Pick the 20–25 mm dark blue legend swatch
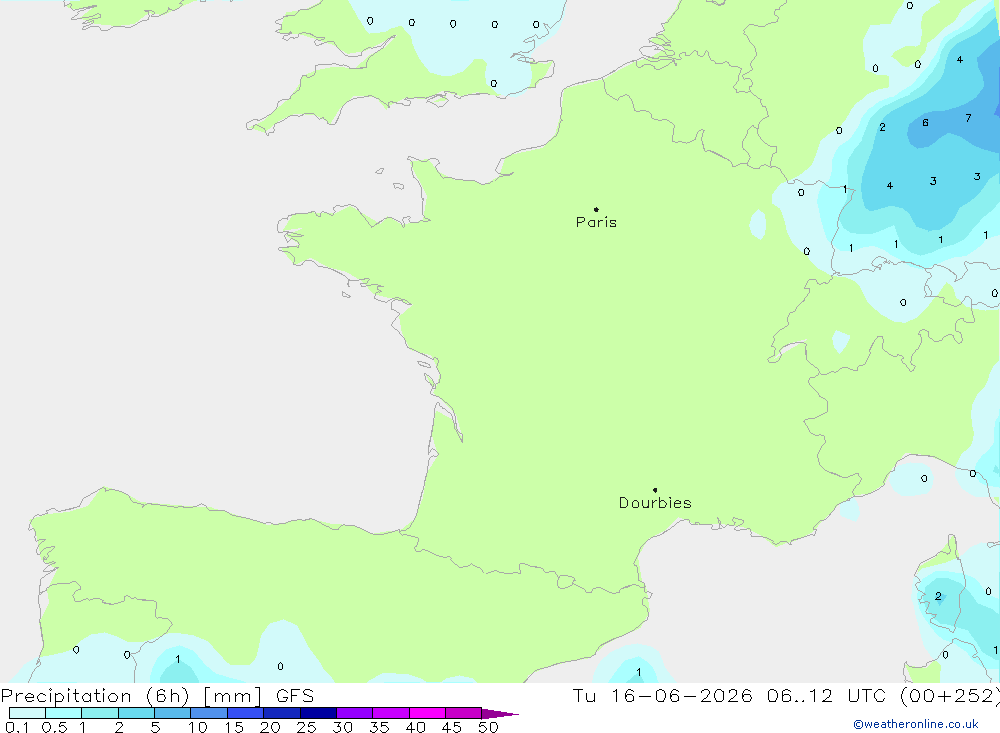This screenshot has height=733, width=1000. click(282, 713)
